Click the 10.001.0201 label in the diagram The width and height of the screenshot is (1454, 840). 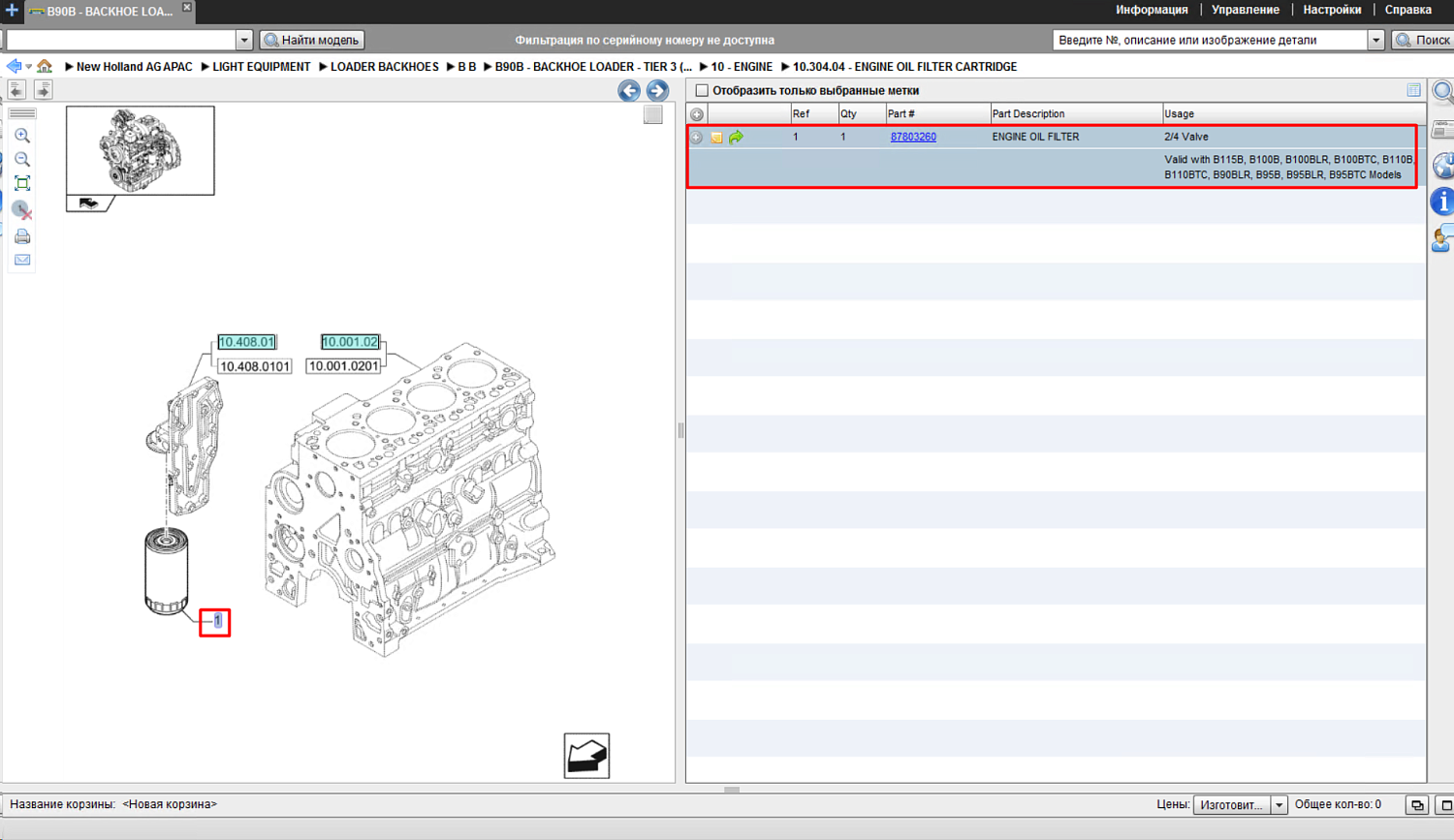[x=343, y=366]
